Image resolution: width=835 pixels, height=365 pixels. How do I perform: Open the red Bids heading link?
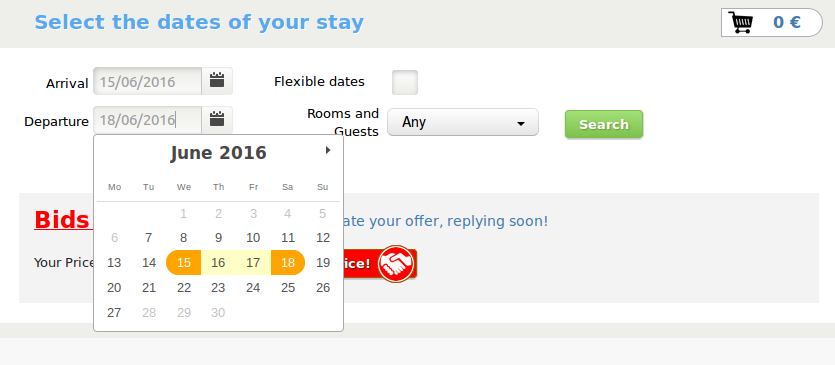coord(62,220)
